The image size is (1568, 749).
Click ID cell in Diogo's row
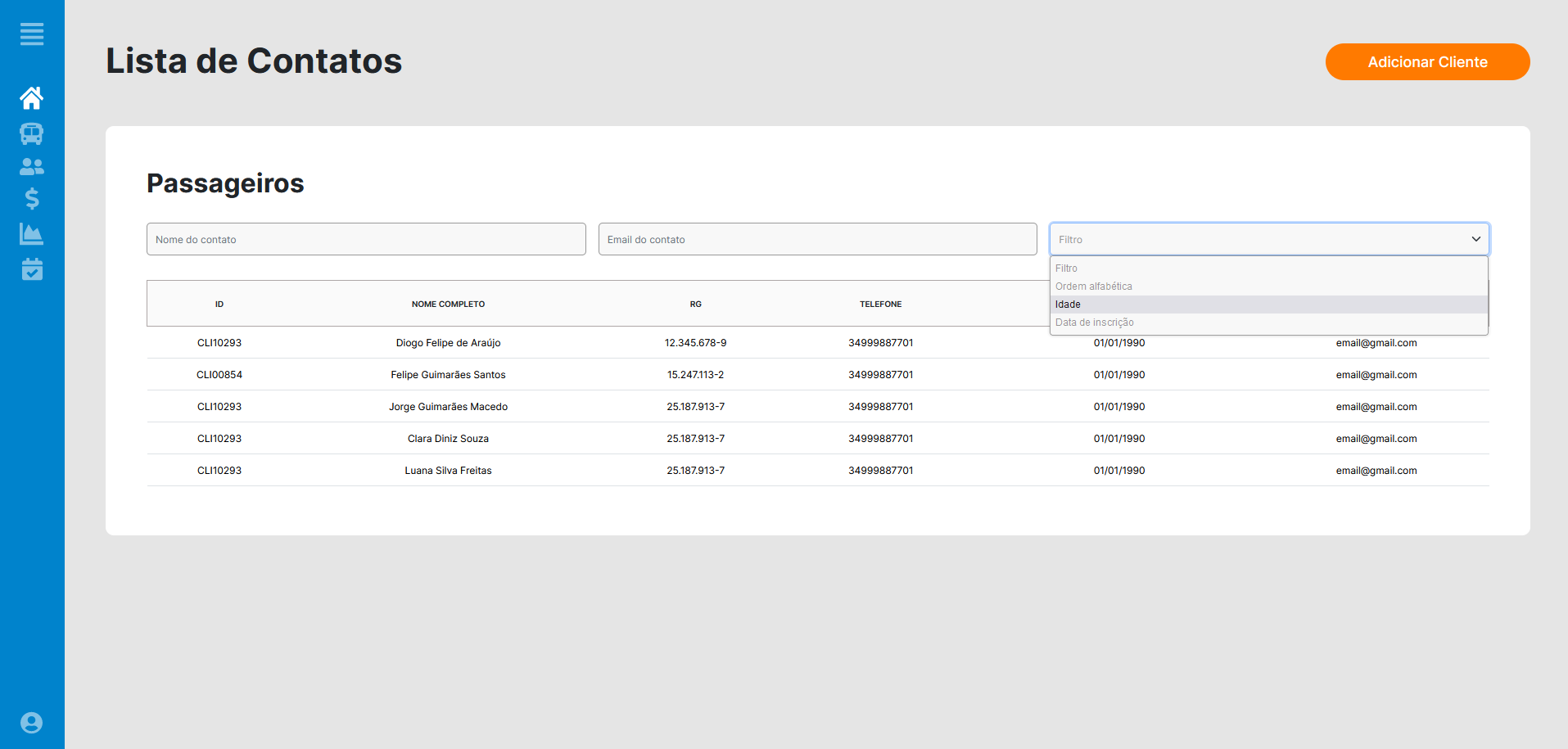pos(219,343)
